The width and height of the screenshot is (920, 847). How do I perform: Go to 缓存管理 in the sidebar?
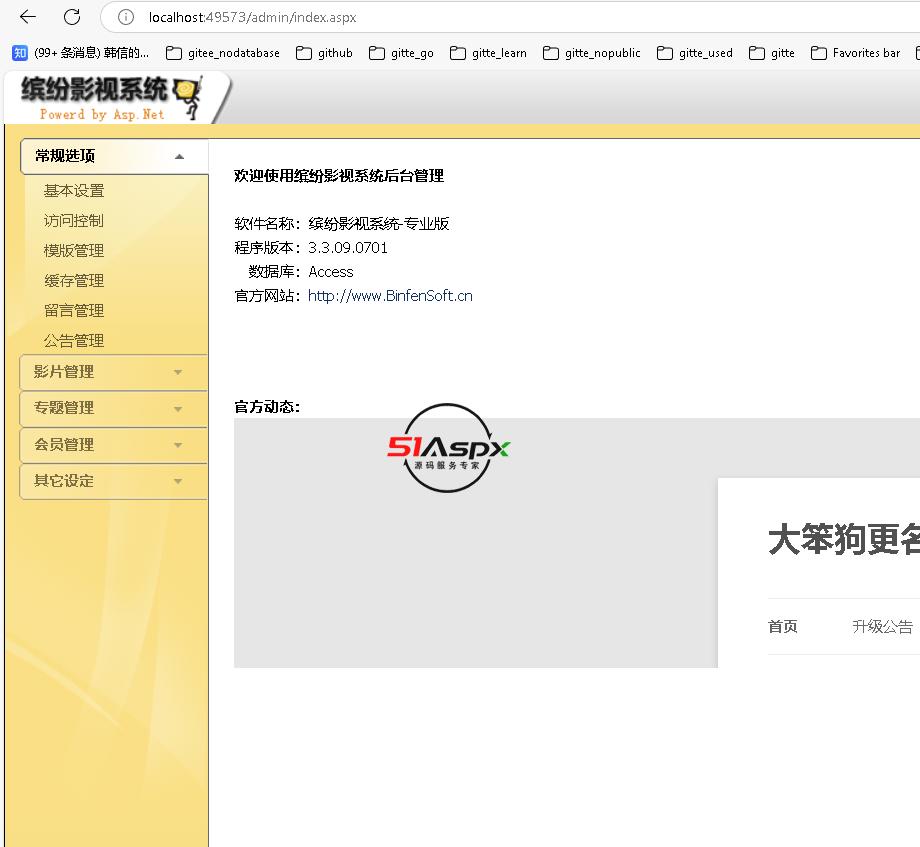tap(74, 281)
